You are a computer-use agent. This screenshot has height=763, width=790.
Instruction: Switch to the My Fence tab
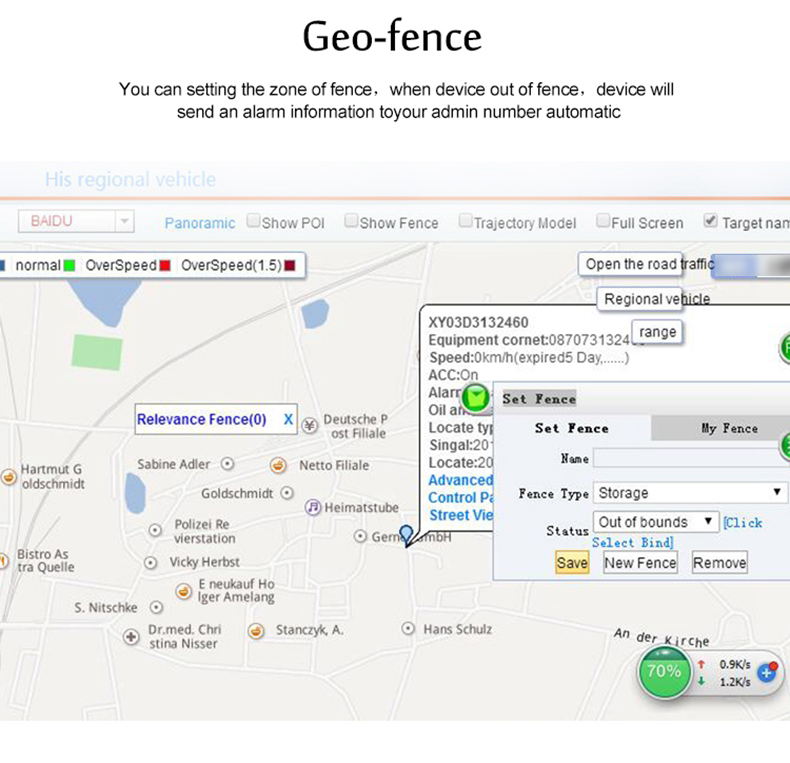click(729, 428)
